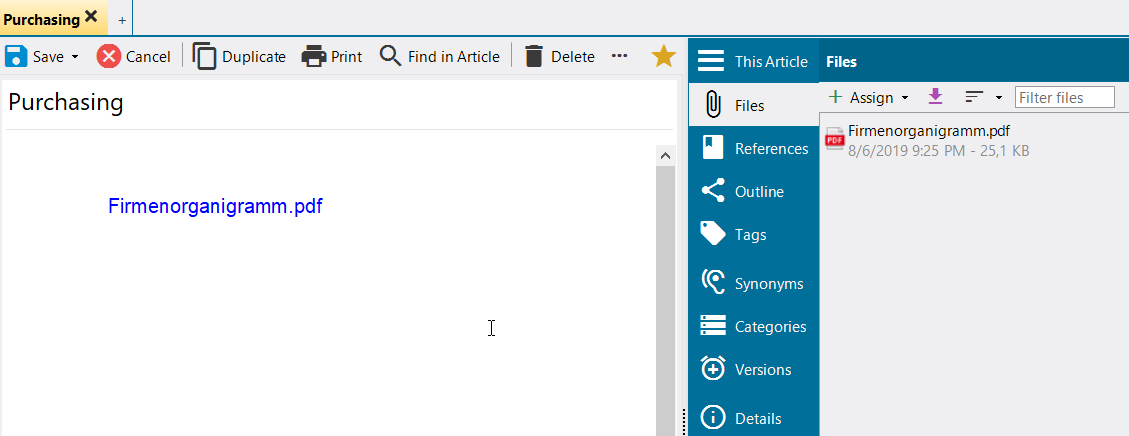Expand the Save dropdown arrow
The image size is (1129, 436).
click(75, 58)
